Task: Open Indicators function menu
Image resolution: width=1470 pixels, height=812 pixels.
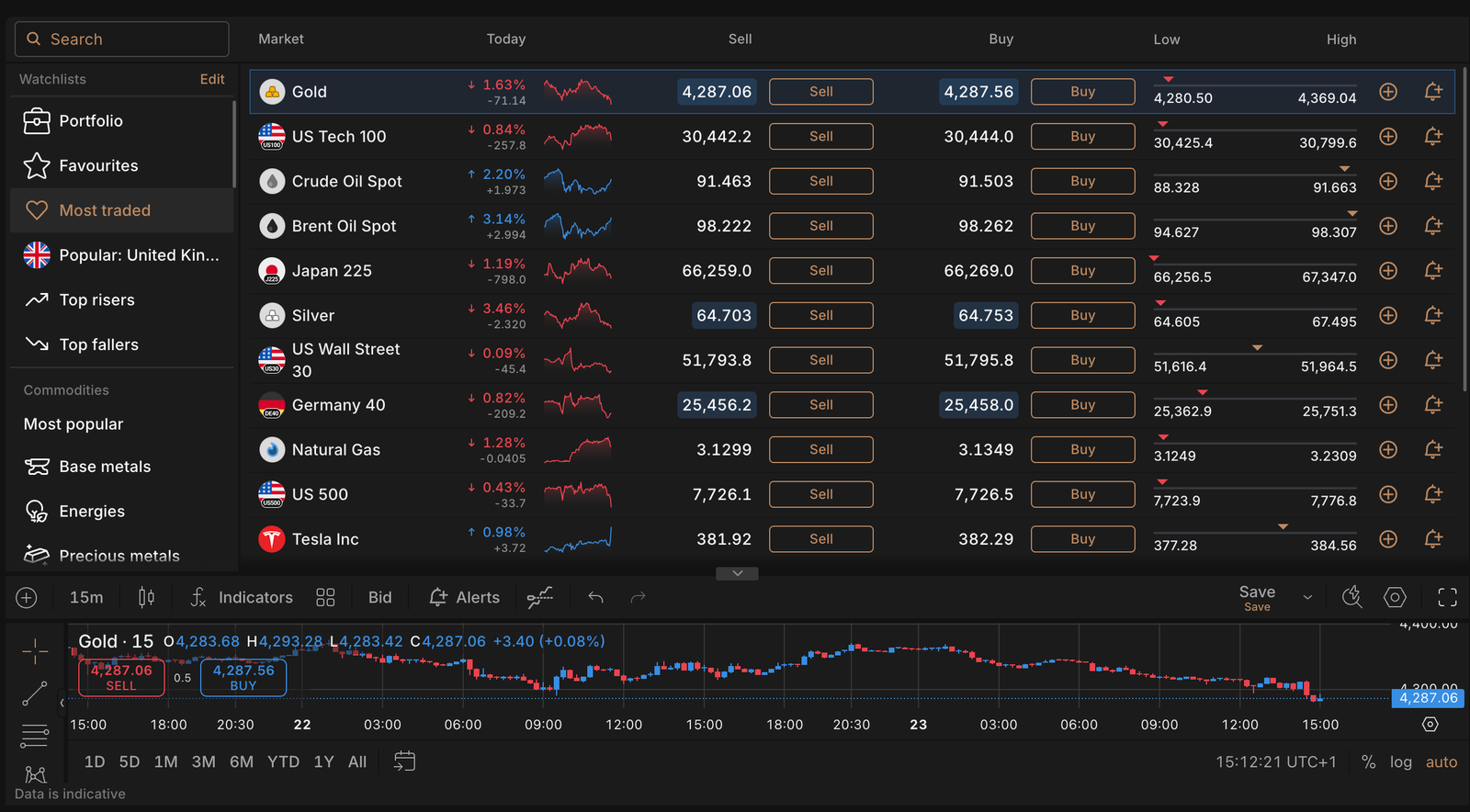Action: [242, 598]
